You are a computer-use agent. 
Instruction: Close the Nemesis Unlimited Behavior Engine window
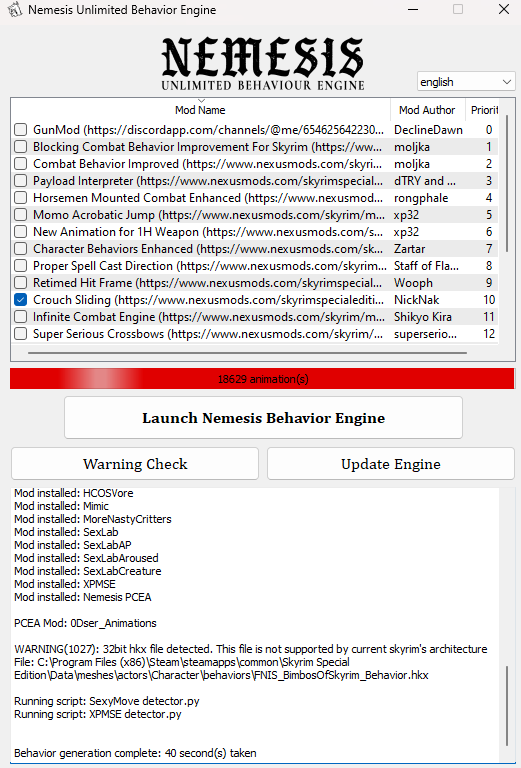[x=503, y=10]
